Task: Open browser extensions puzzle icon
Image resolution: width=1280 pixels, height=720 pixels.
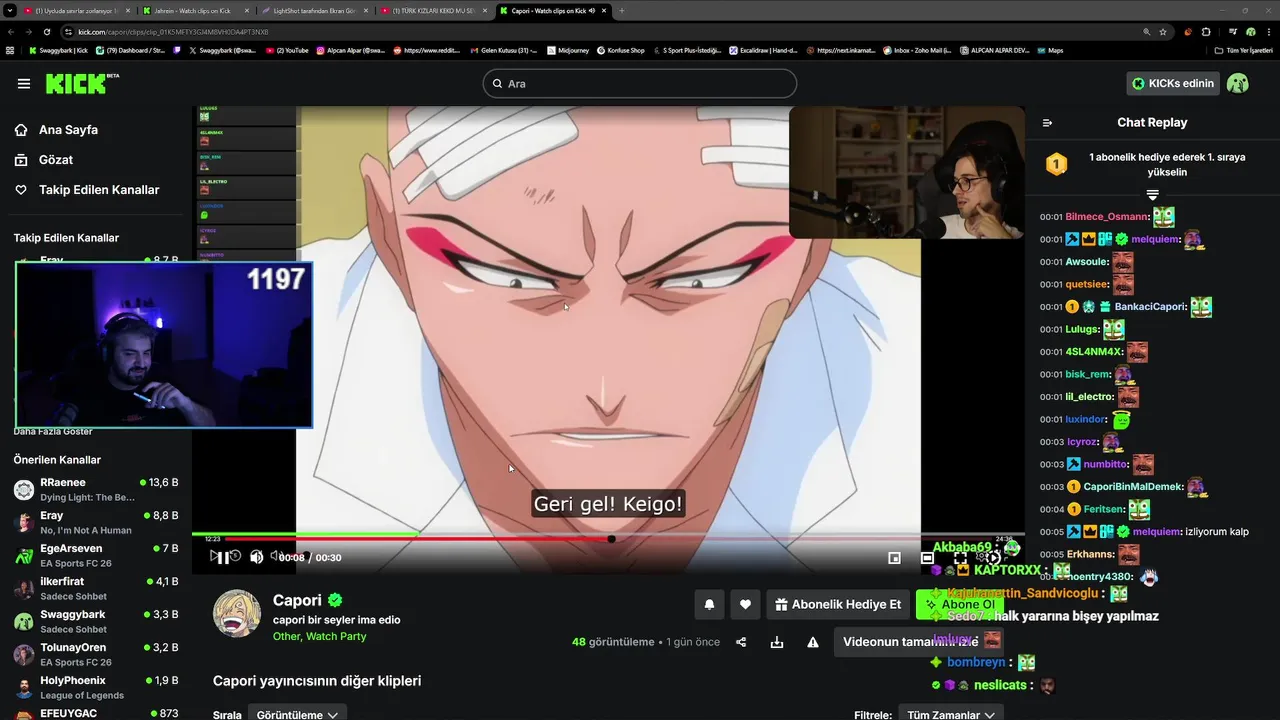Action: click(1206, 32)
